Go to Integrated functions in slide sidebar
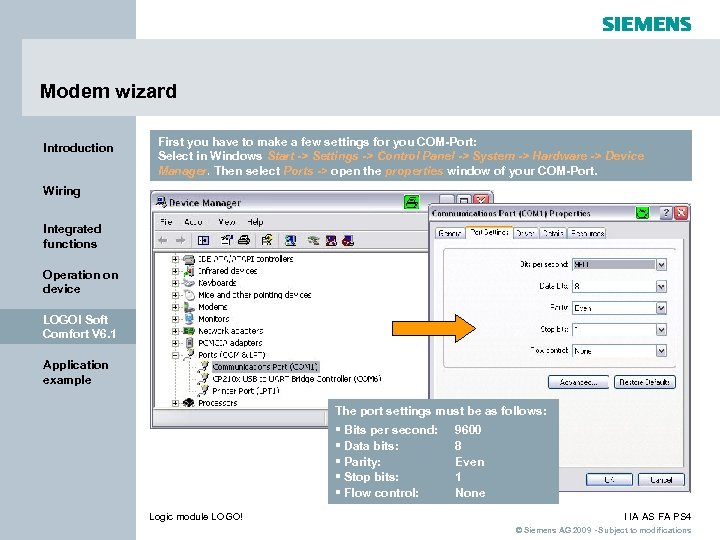The image size is (720, 540). pyautogui.click(x=72, y=236)
